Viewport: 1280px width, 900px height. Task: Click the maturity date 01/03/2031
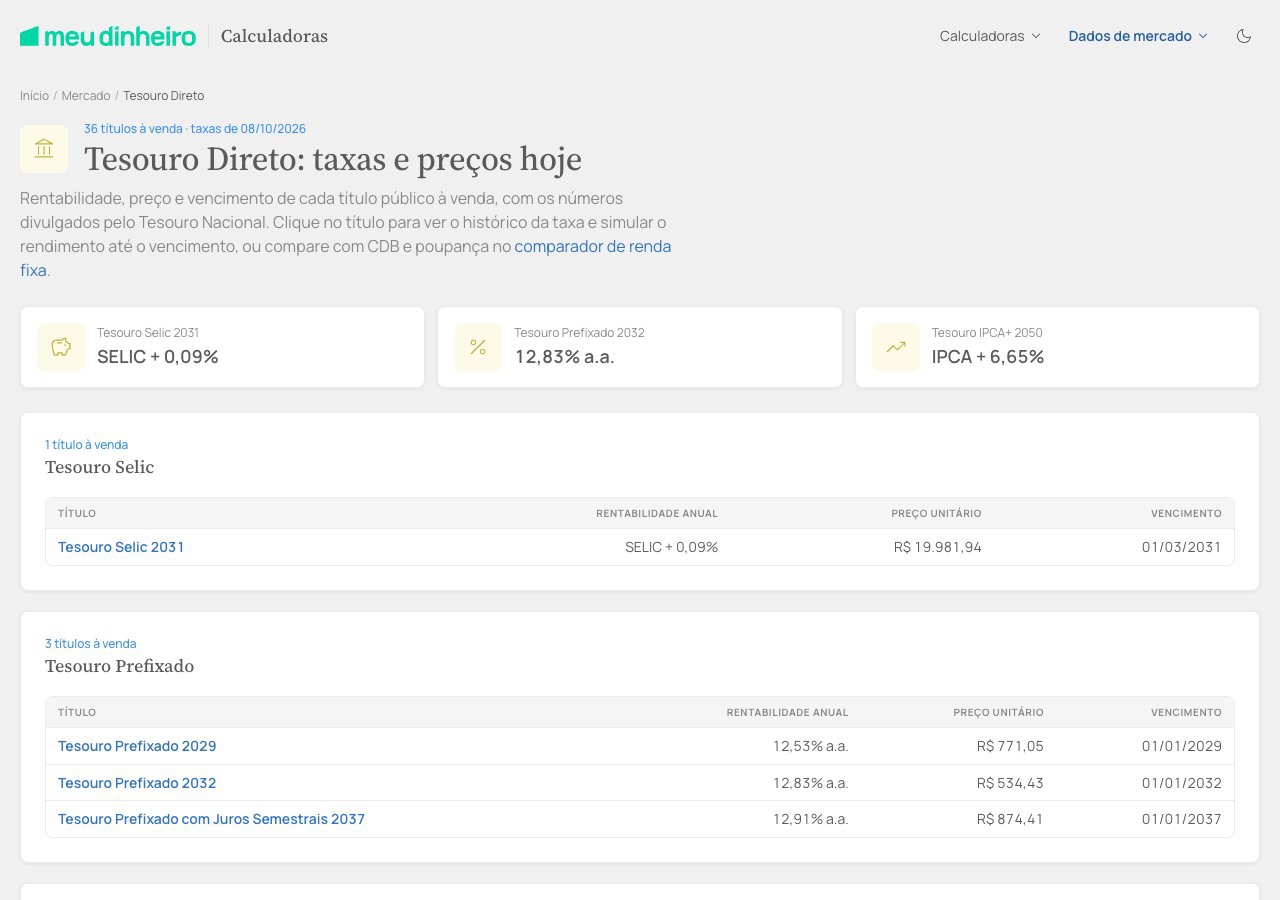1182,547
